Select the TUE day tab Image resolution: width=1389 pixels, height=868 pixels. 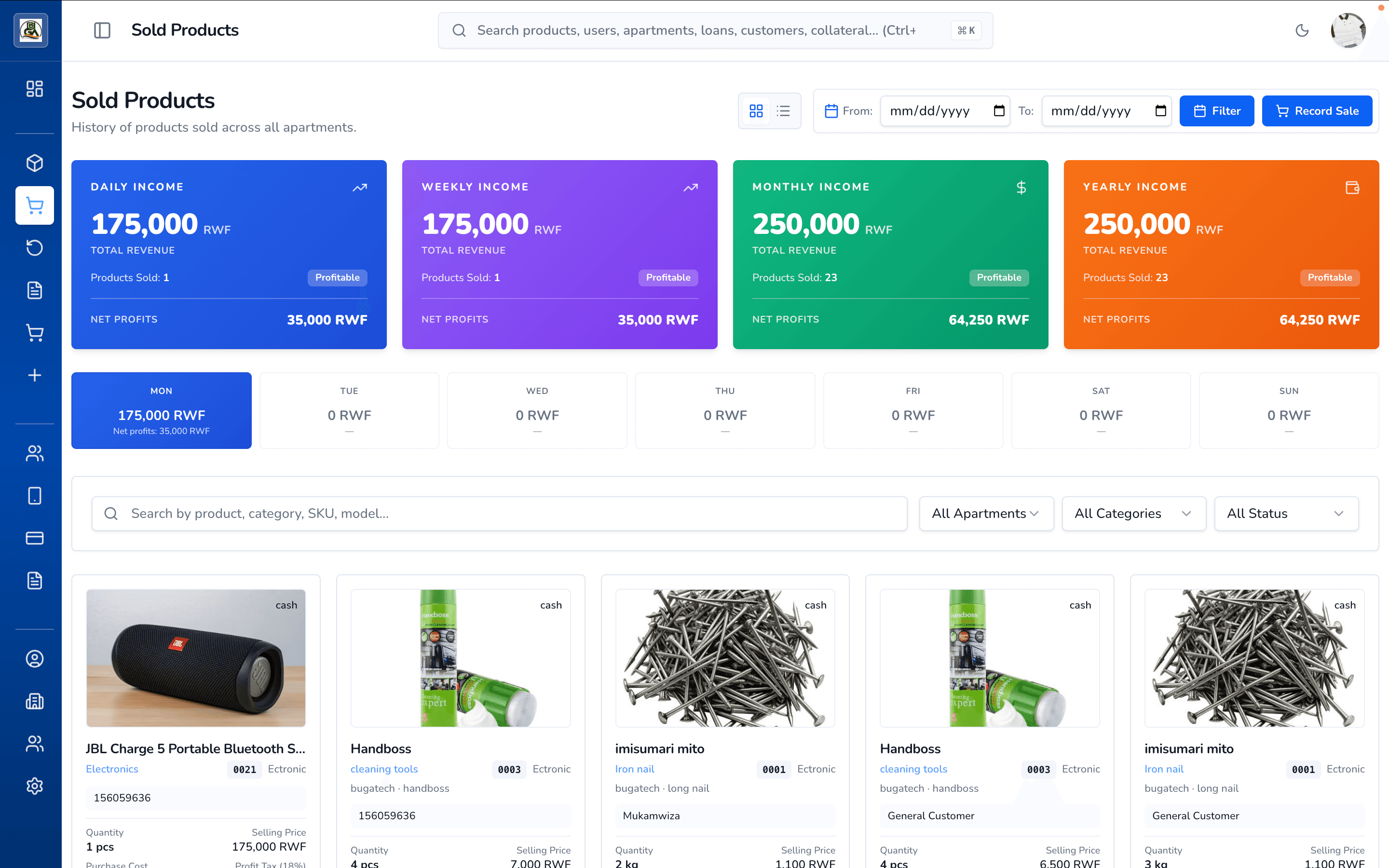(349, 410)
